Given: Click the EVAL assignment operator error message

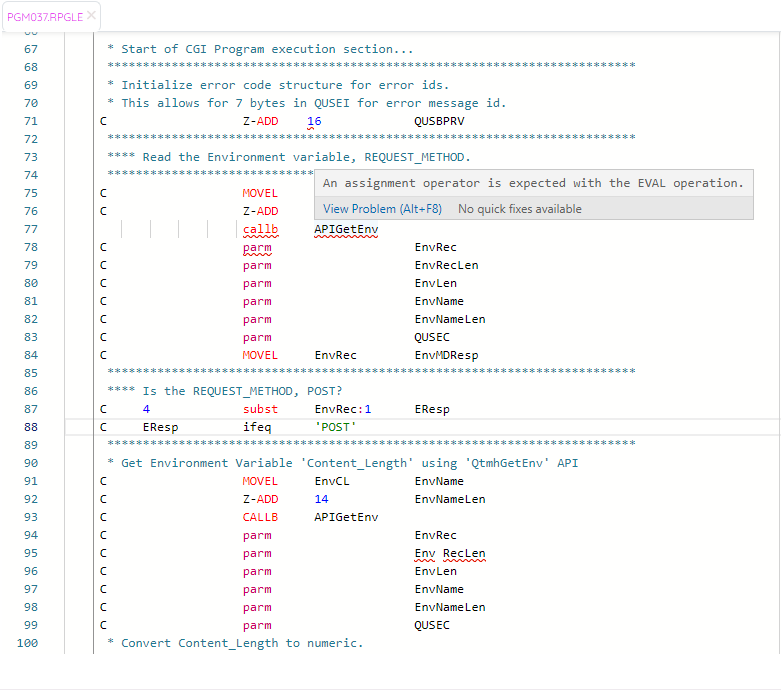Looking at the screenshot, I should (533, 183).
